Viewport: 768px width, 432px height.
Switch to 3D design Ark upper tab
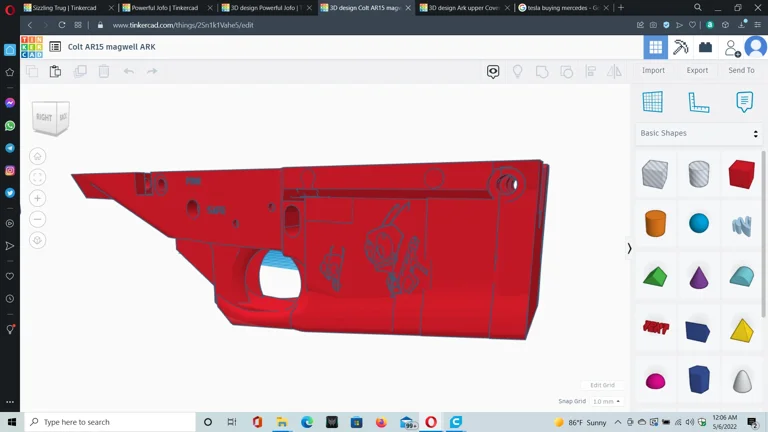click(461, 8)
